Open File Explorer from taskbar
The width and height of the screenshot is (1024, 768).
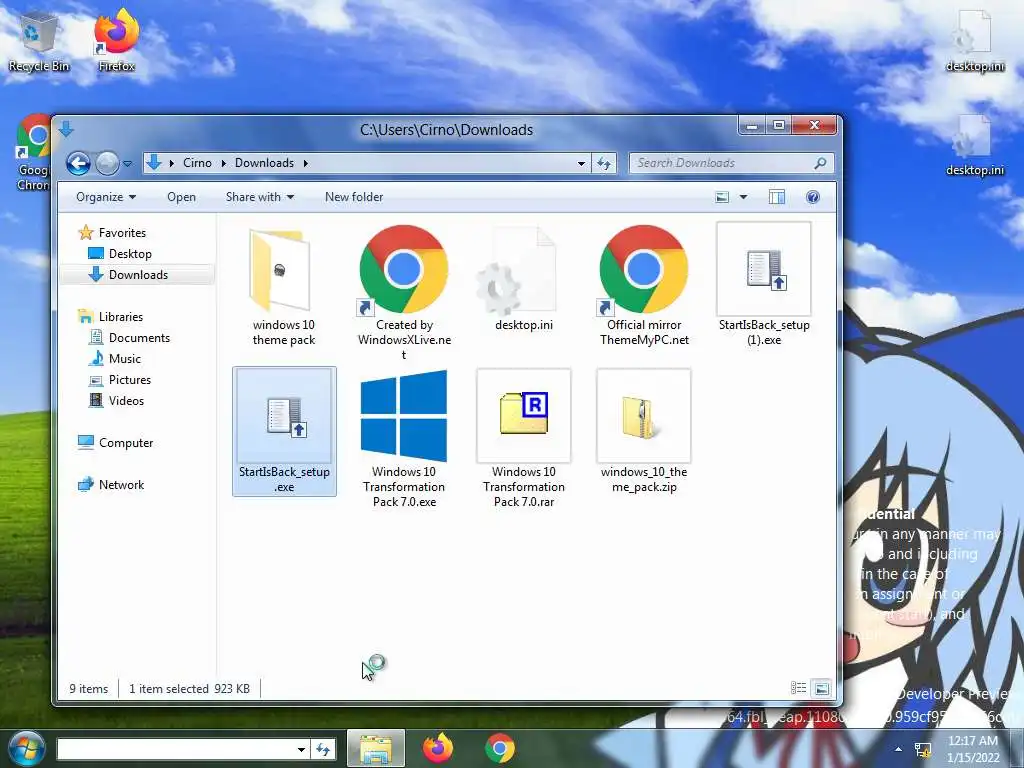pyautogui.click(x=376, y=748)
